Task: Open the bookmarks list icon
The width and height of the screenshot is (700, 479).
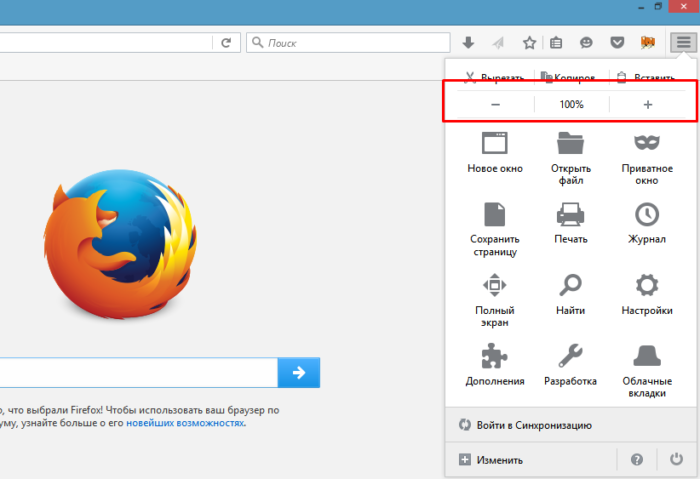Action: 556,43
